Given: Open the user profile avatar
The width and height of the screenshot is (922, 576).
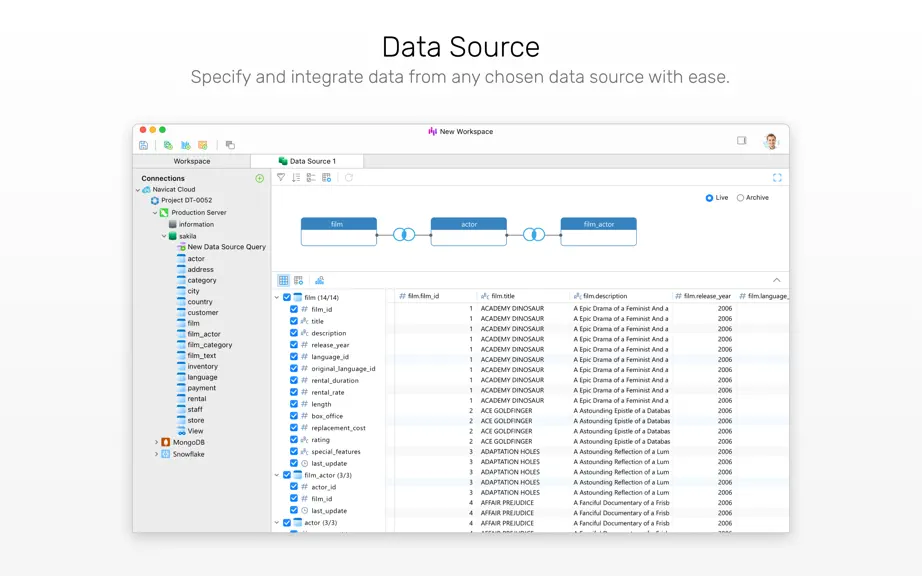Looking at the screenshot, I should tap(771, 141).
